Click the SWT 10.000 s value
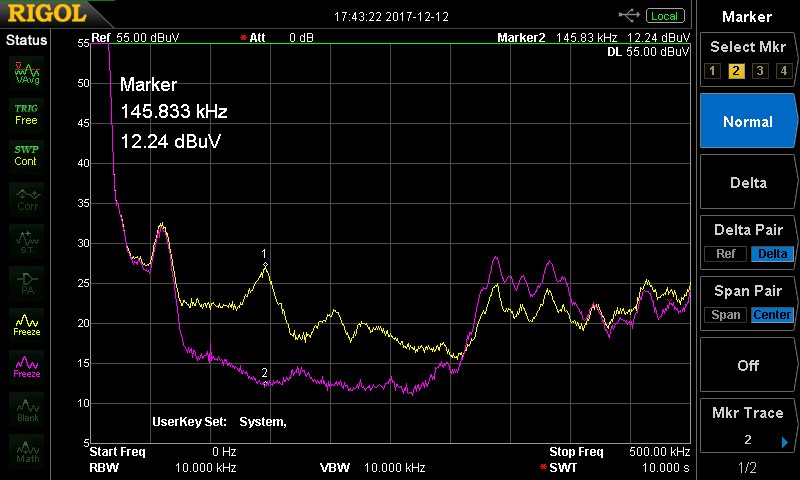 pyautogui.click(x=665, y=468)
